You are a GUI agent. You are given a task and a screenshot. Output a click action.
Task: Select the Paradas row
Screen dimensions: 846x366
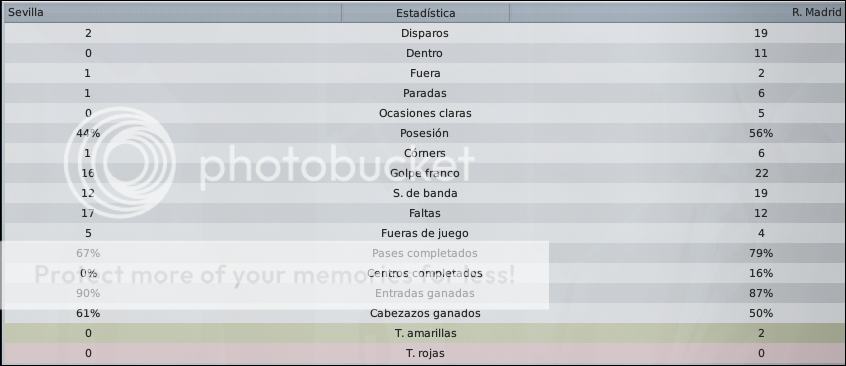(x=423, y=93)
